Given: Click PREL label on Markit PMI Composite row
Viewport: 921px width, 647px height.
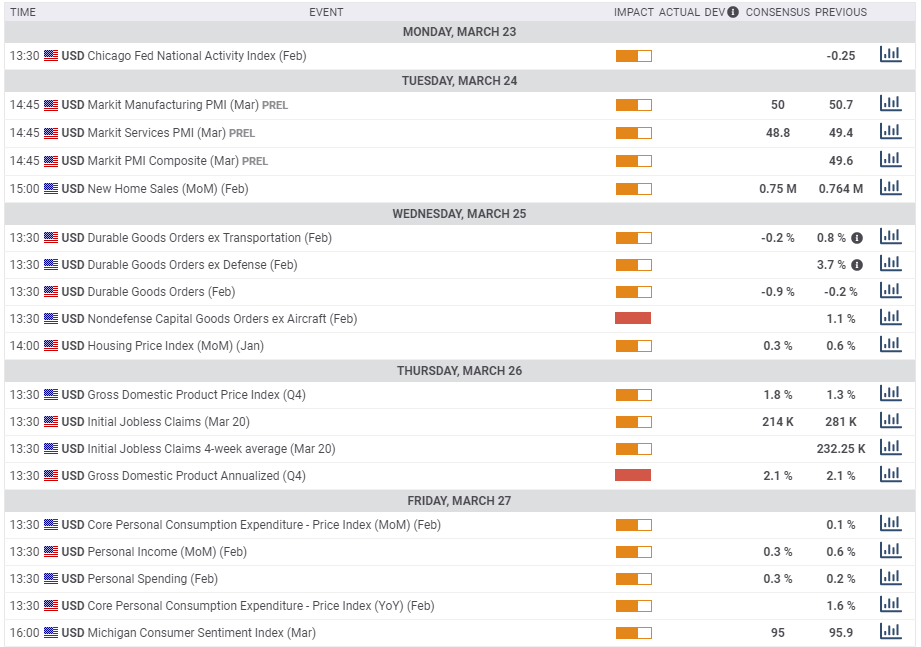Looking at the screenshot, I should tap(255, 161).
